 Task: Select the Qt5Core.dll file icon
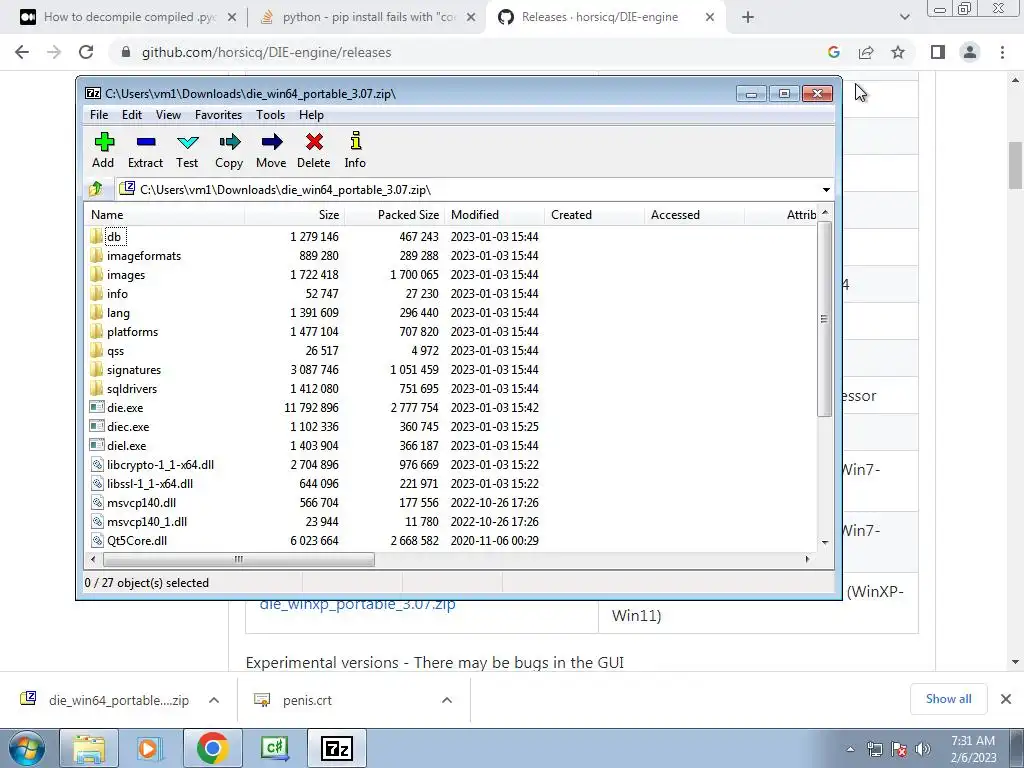point(97,541)
